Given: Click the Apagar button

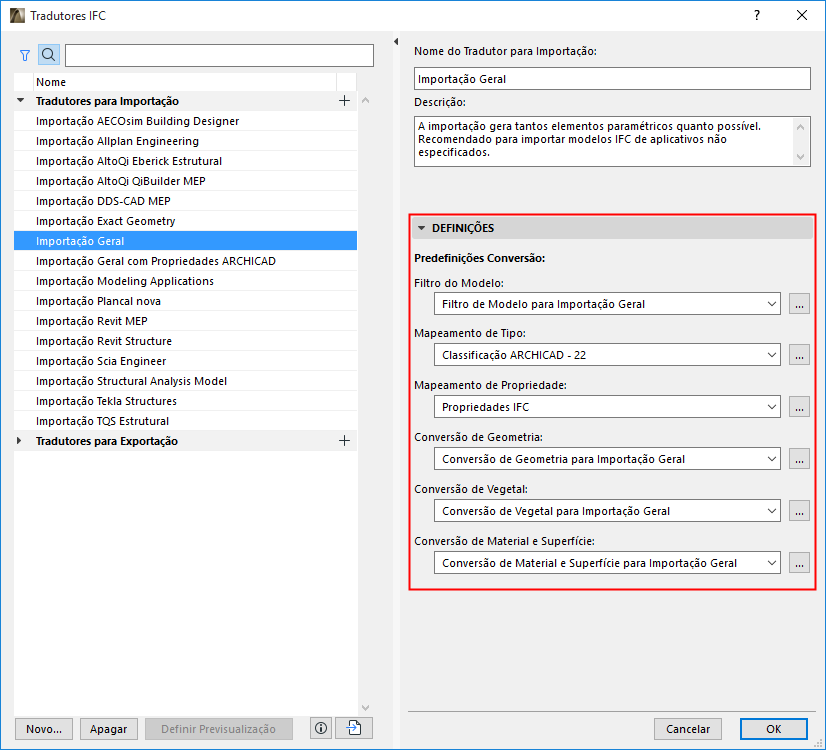Looking at the screenshot, I should click(x=109, y=729).
